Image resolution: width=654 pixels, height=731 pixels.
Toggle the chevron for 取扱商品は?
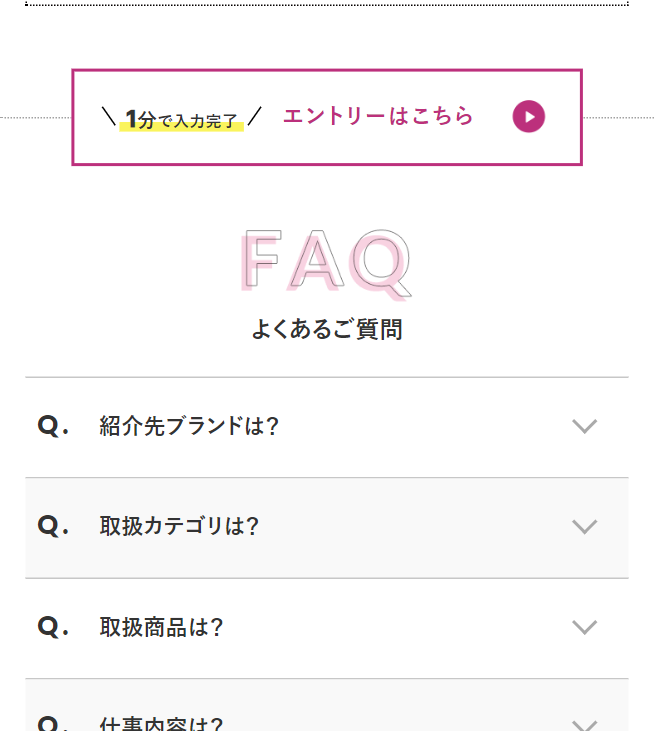click(584, 628)
